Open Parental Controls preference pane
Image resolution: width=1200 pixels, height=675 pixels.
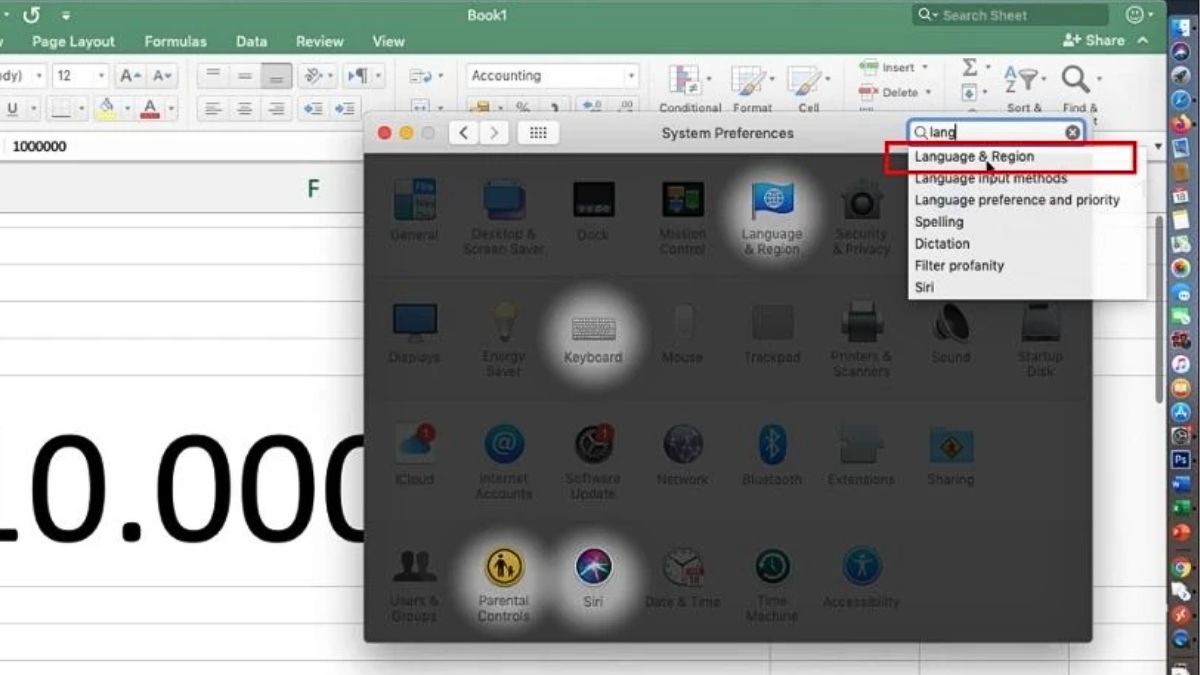(x=503, y=584)
